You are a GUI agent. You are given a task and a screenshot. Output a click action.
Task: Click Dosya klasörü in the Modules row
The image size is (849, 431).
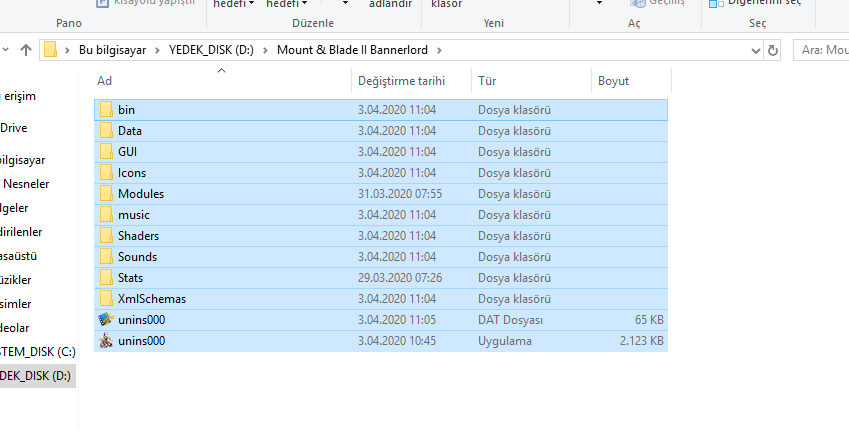(x=514, y=194)
